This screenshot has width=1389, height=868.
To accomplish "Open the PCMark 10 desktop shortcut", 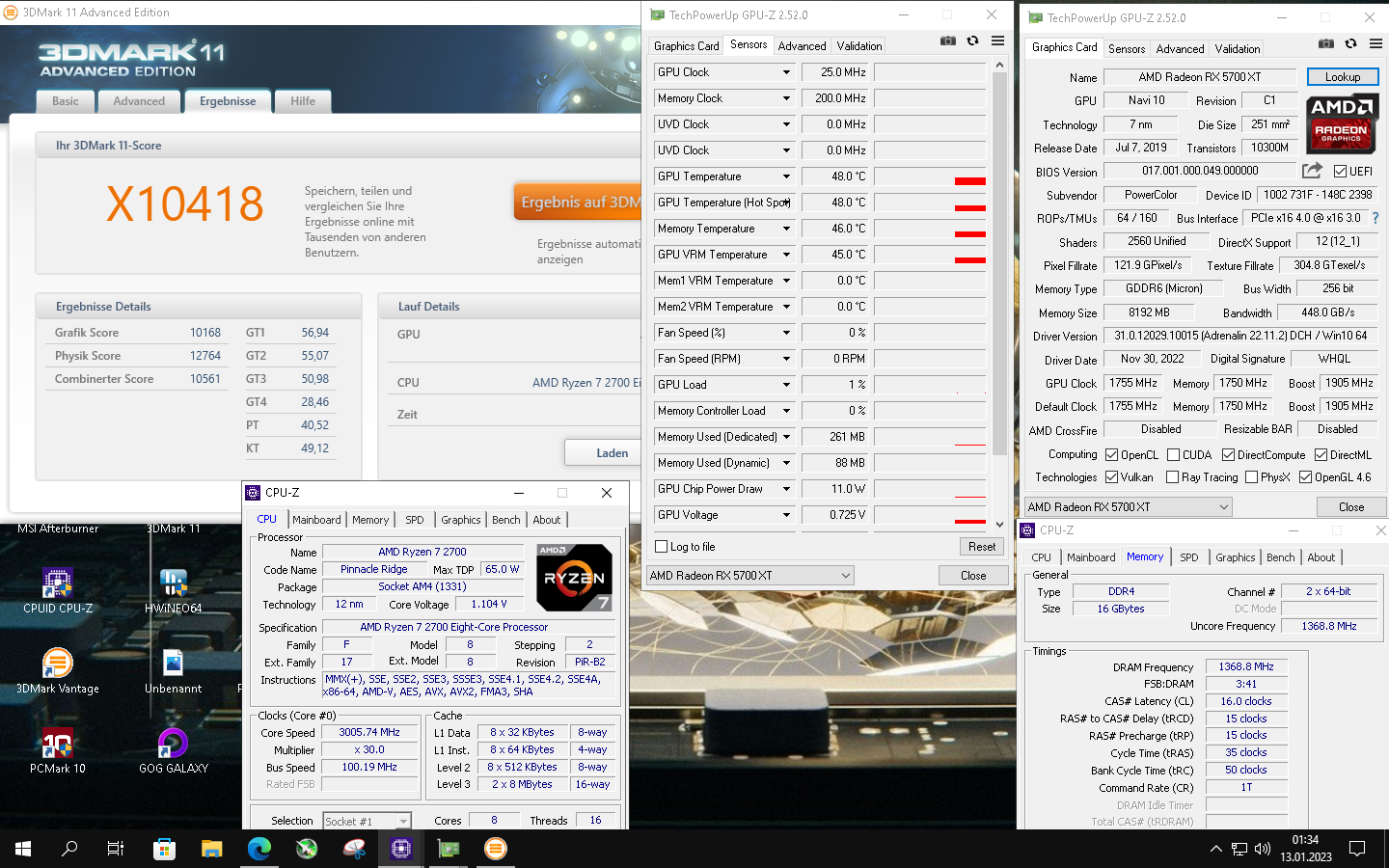I will pyautogui.click(x=58, y=750).
